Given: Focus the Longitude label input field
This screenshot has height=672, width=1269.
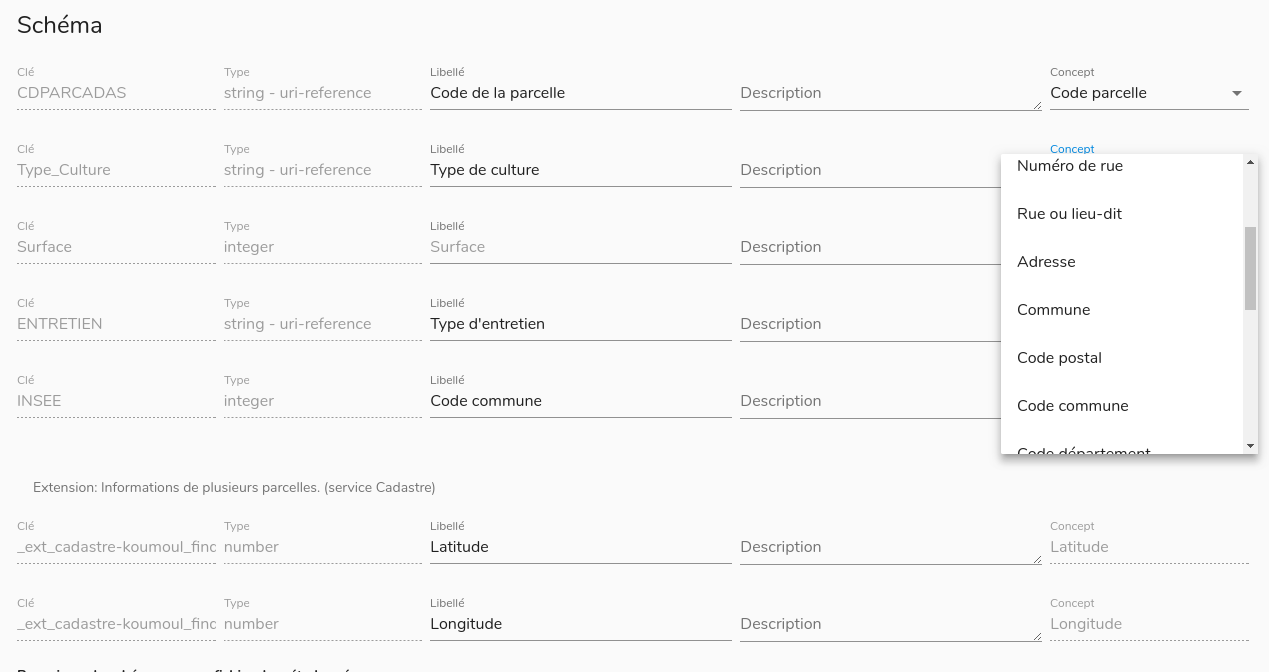Looking at the screenshot, I should point(580,624).
